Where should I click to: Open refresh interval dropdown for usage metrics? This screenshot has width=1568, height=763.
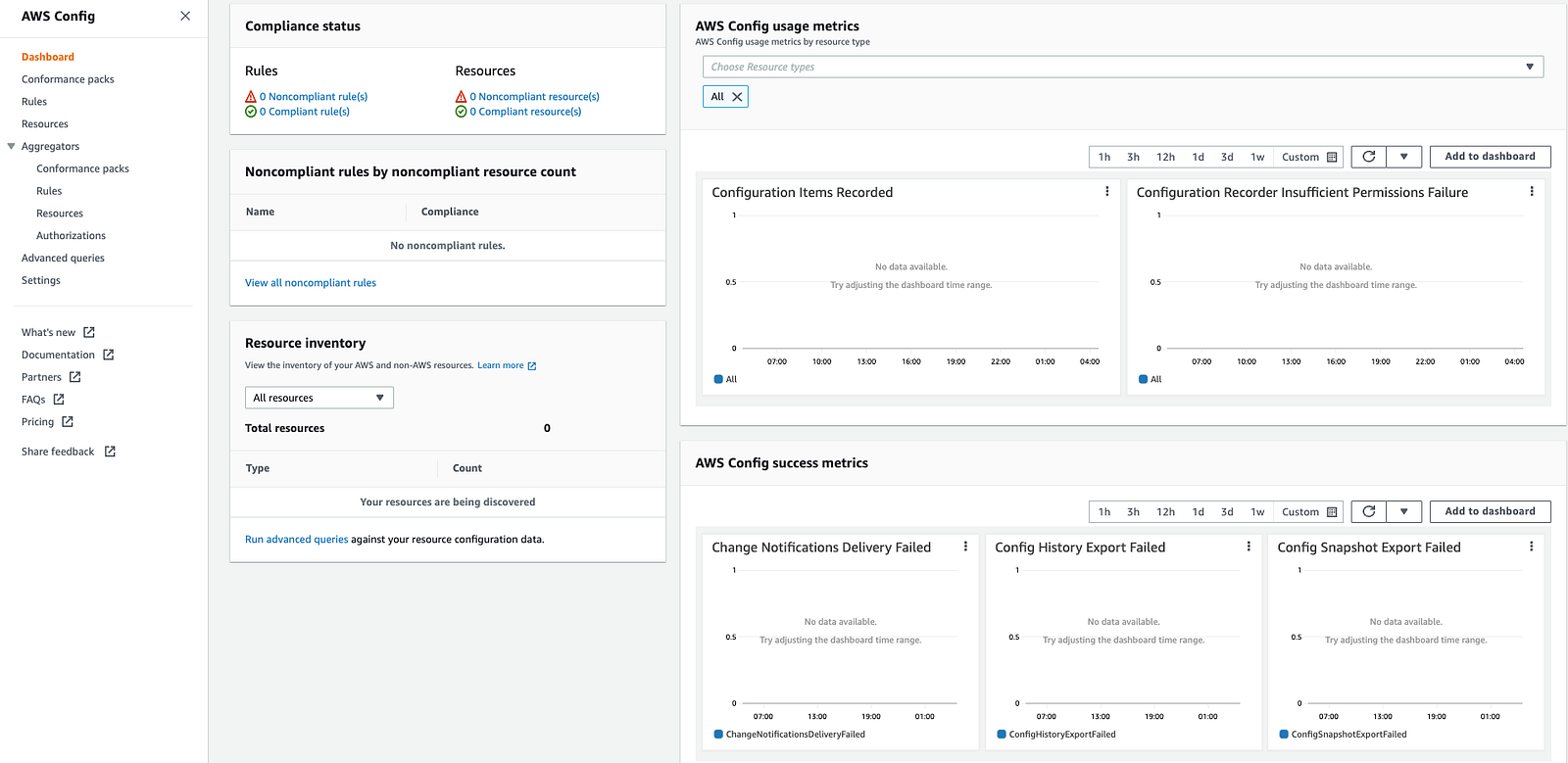point(1404,157)
